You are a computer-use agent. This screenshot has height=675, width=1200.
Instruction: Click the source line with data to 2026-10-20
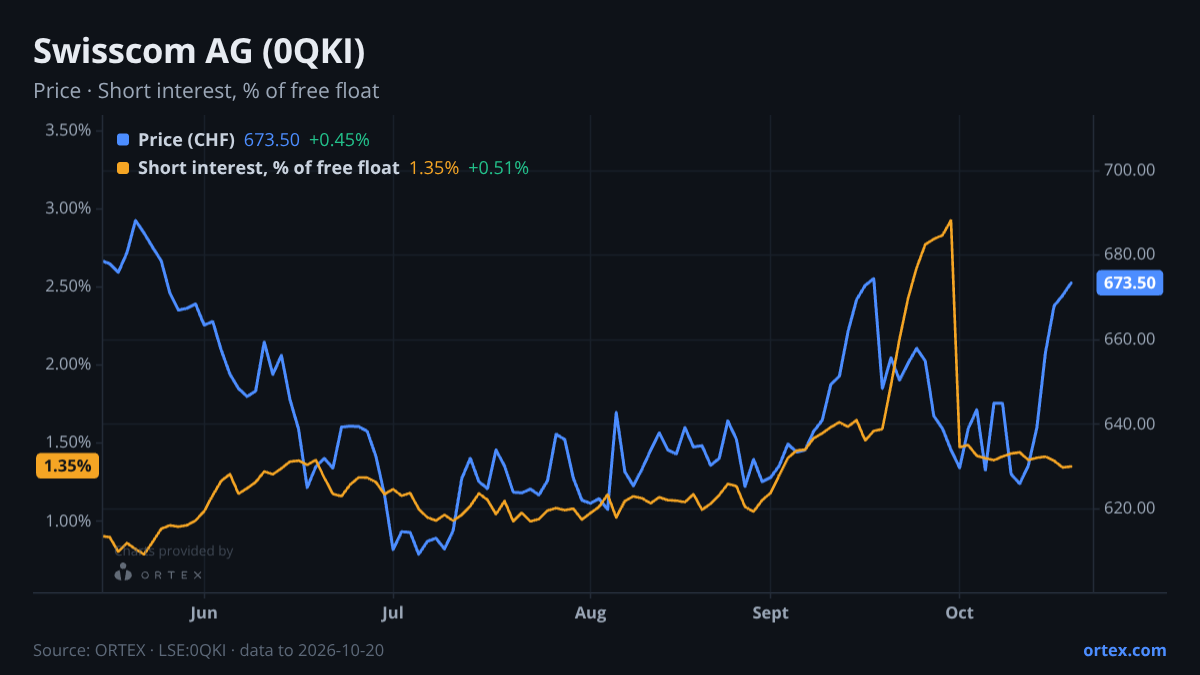click(x=209, y=650)
